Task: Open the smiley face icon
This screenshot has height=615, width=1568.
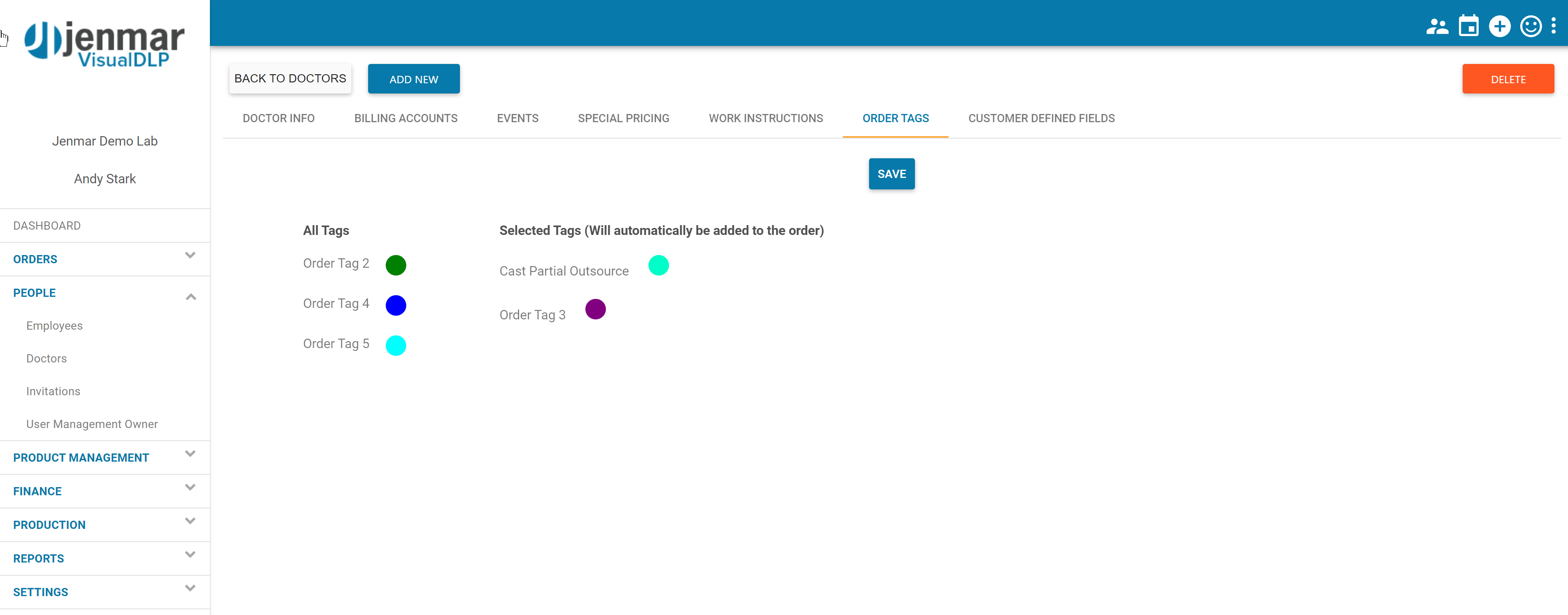Action: [1530, 27]
